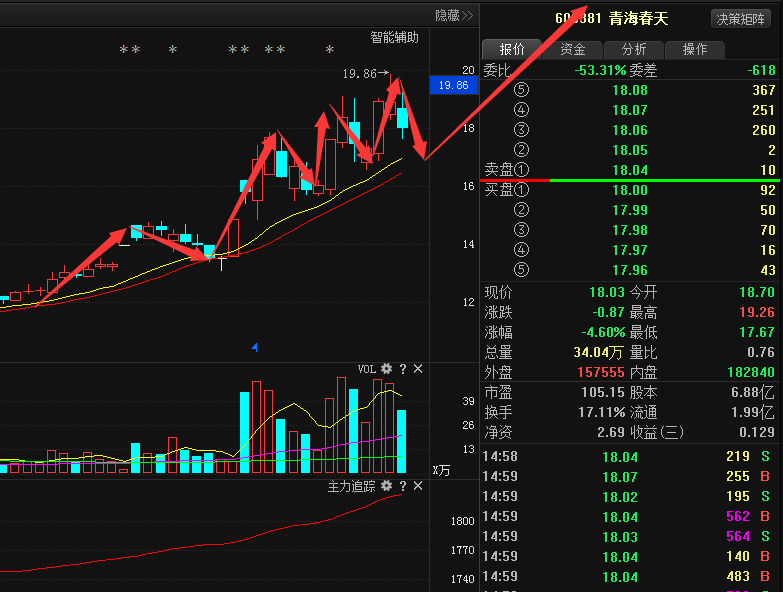Open VOL indicator settings gear
The height and width of the screenshot is (592, 783).
tap(386, 369)
